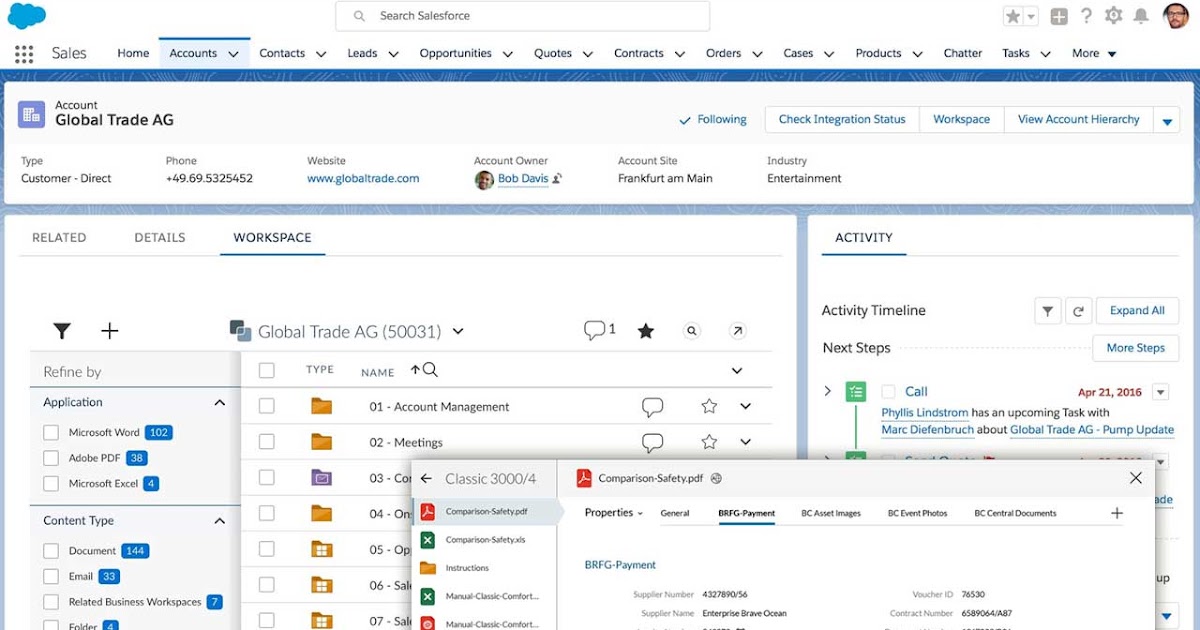Switch to the Details tab
Screen dimensions: 1200x630
160,238
